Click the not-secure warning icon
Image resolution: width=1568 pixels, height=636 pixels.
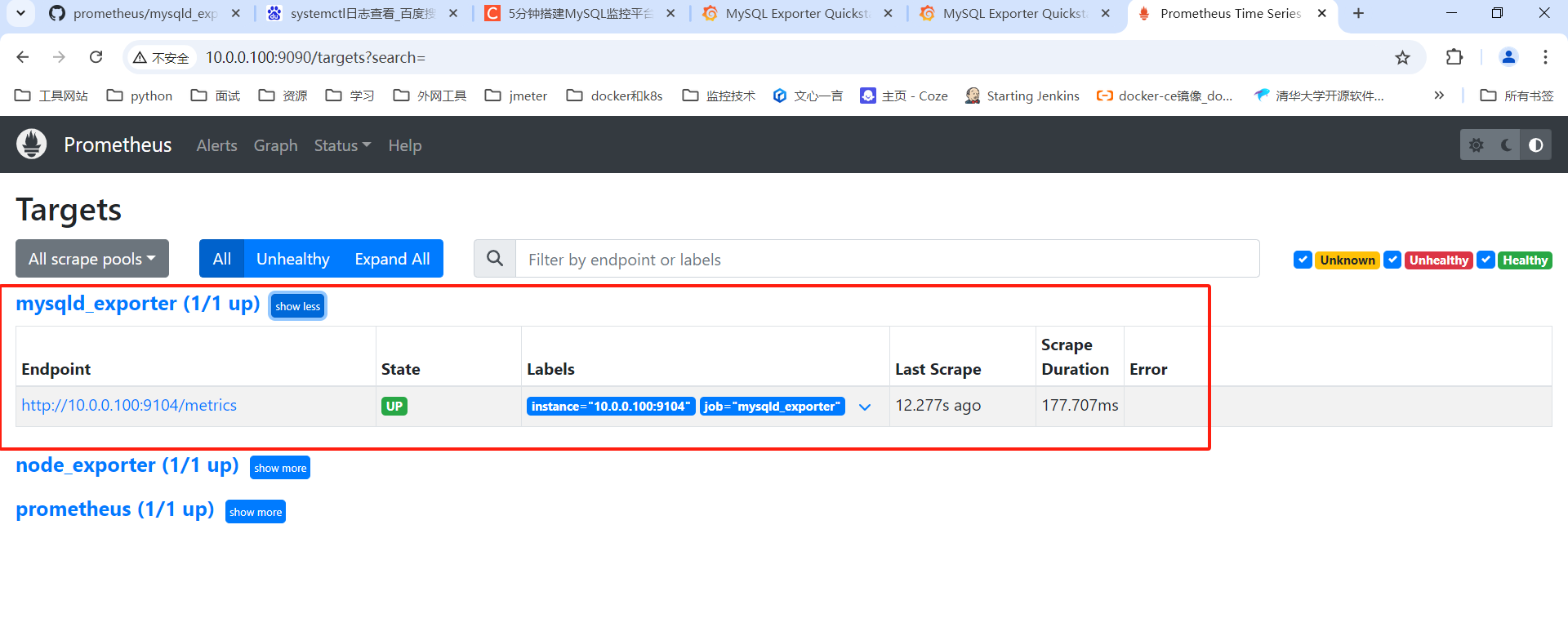click(140, 57)
